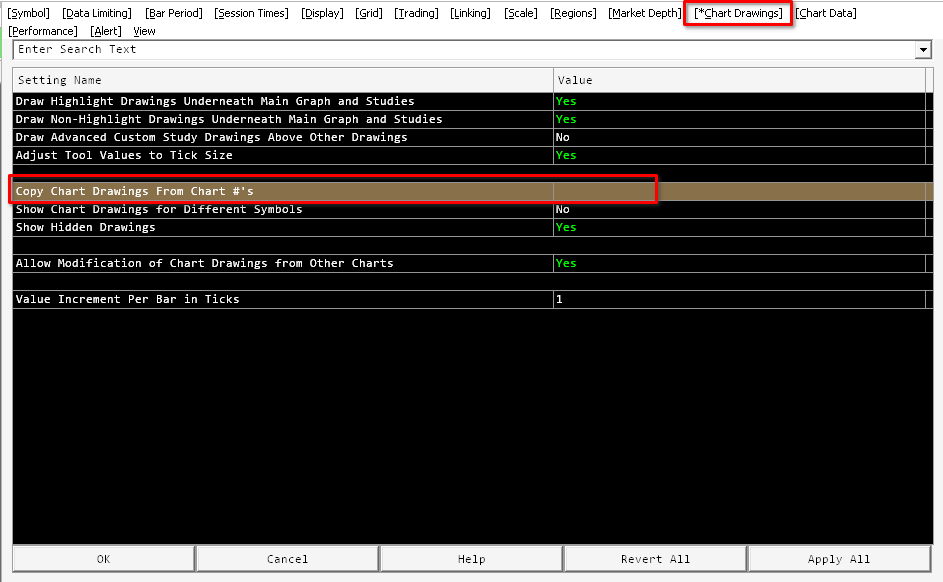Screen dimensions: 943x582
Task: Toggle Yes value for Adjust Tool Values
Action: (739, 155)
